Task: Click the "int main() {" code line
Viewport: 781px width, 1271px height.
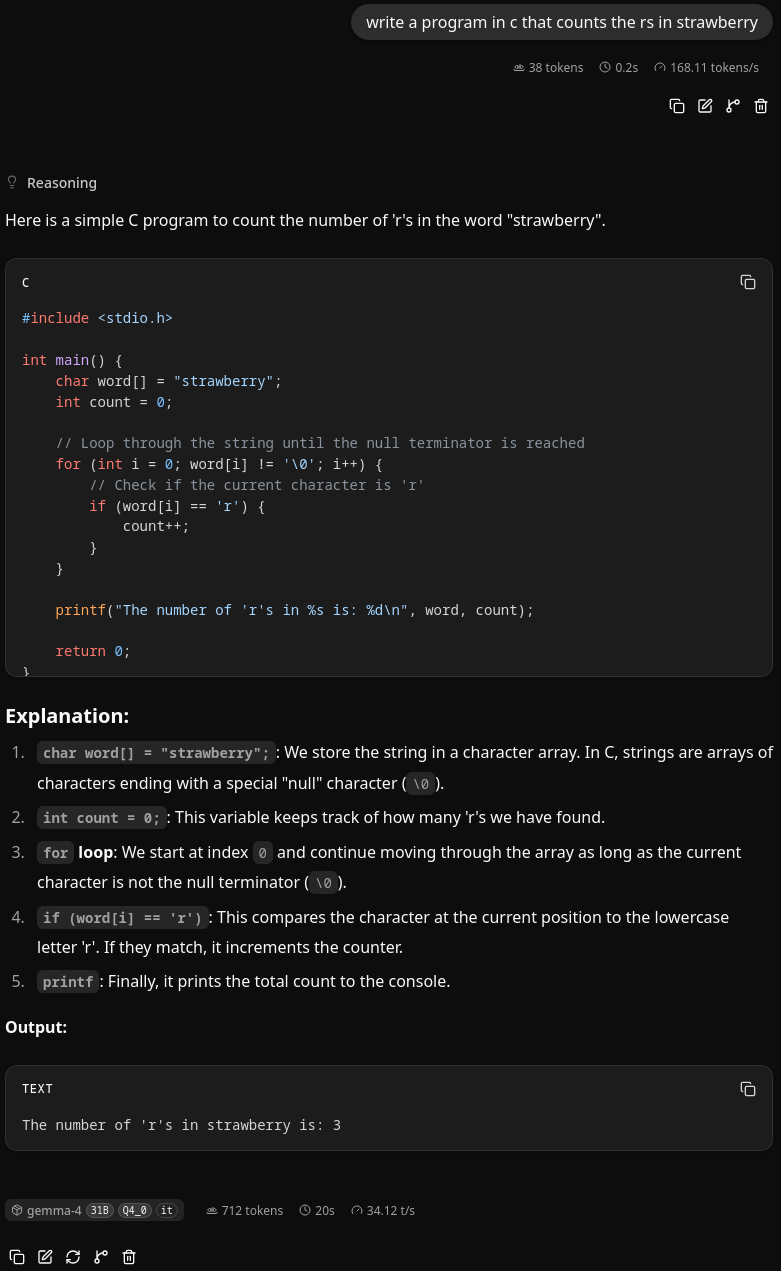Action: tap(72, 360)
